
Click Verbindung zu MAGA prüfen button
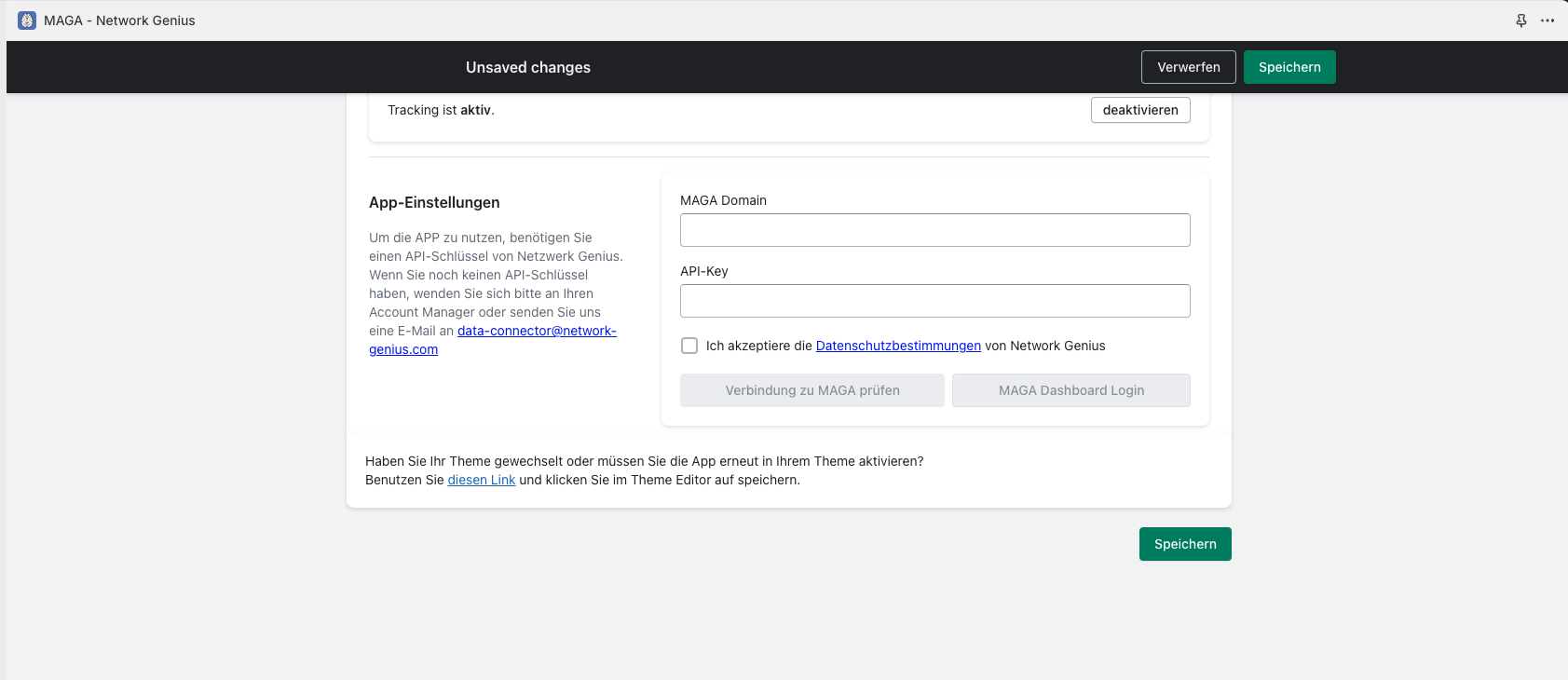point(812,390)
